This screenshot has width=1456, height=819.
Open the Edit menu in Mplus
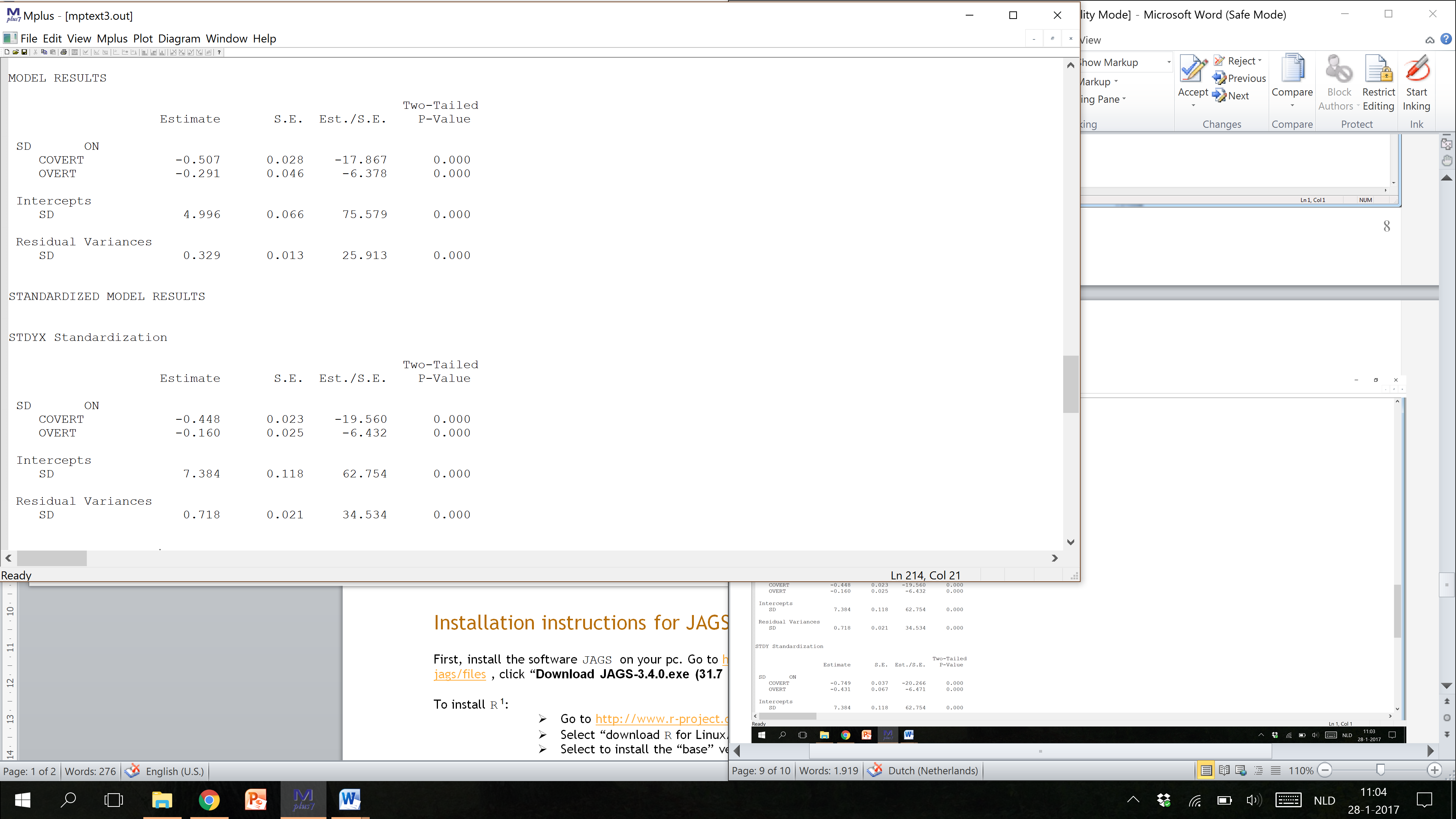click(x=52, y=38)
